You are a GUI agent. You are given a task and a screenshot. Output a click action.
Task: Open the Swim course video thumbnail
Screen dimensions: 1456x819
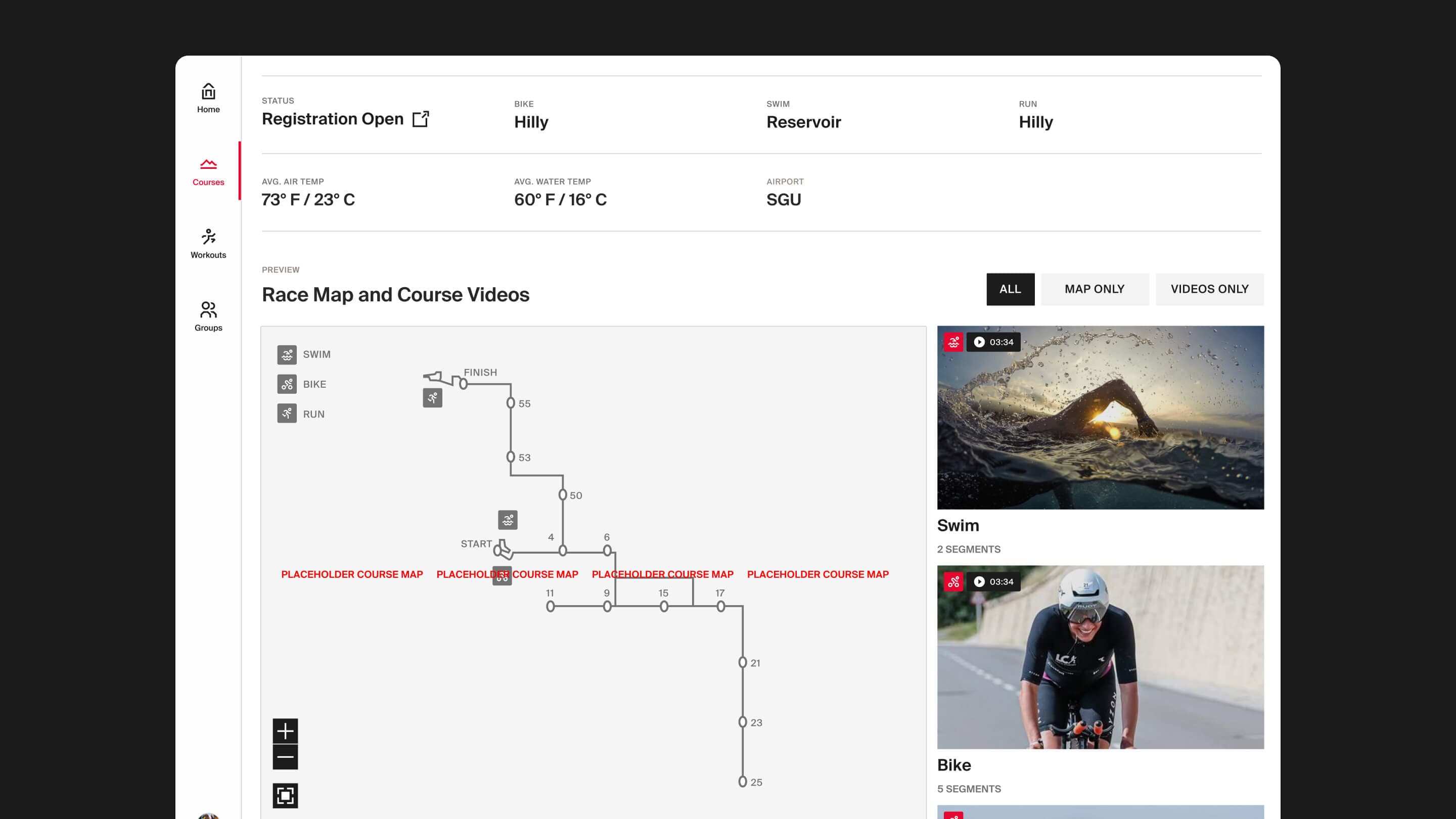pos(1100,418)
